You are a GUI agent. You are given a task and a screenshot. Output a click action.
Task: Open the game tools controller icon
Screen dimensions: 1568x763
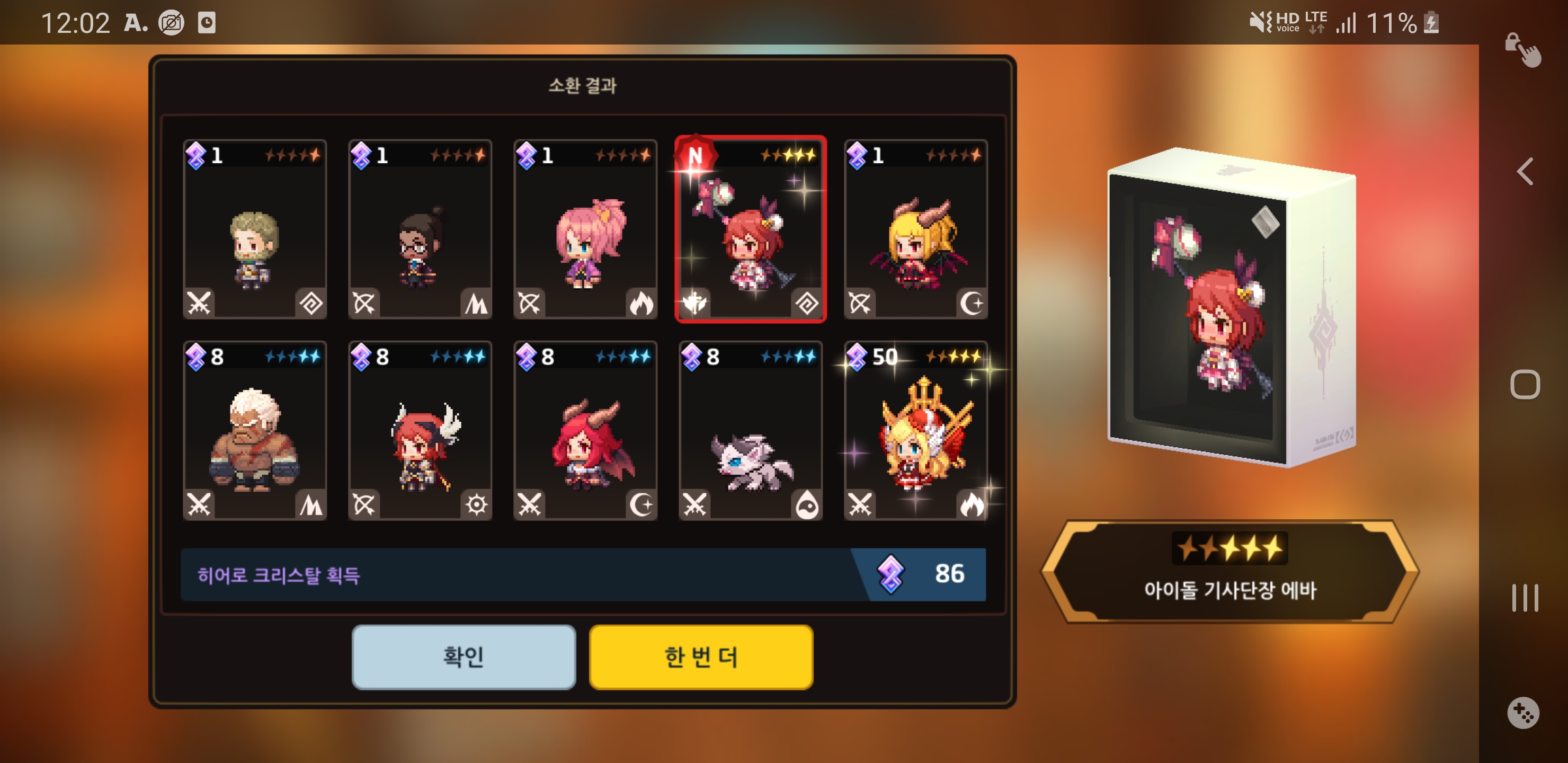1523,713
